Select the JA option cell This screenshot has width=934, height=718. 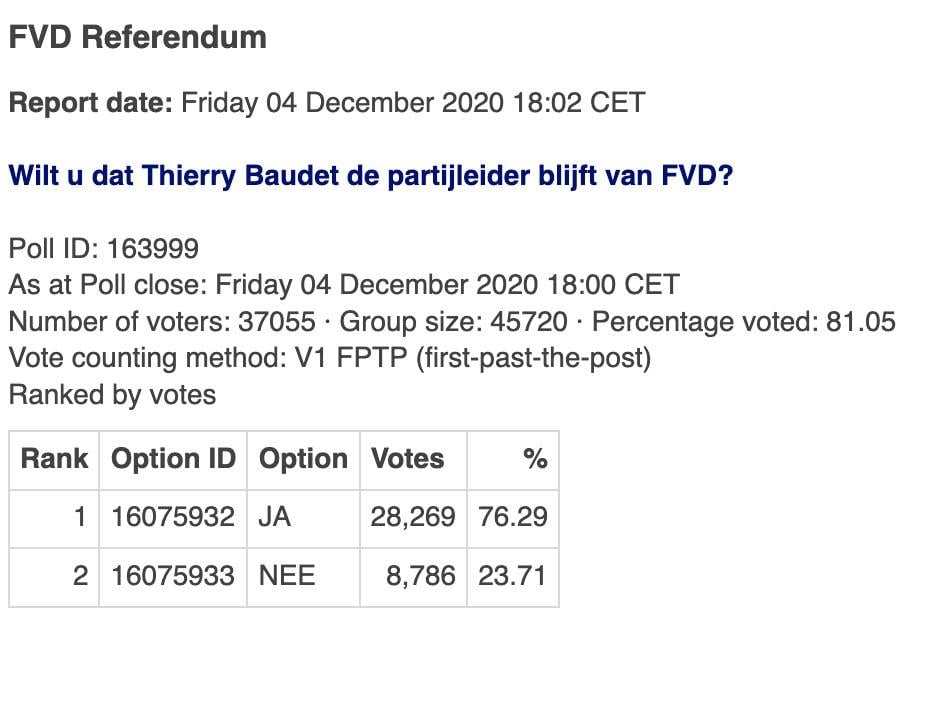[x=304, y=517]
